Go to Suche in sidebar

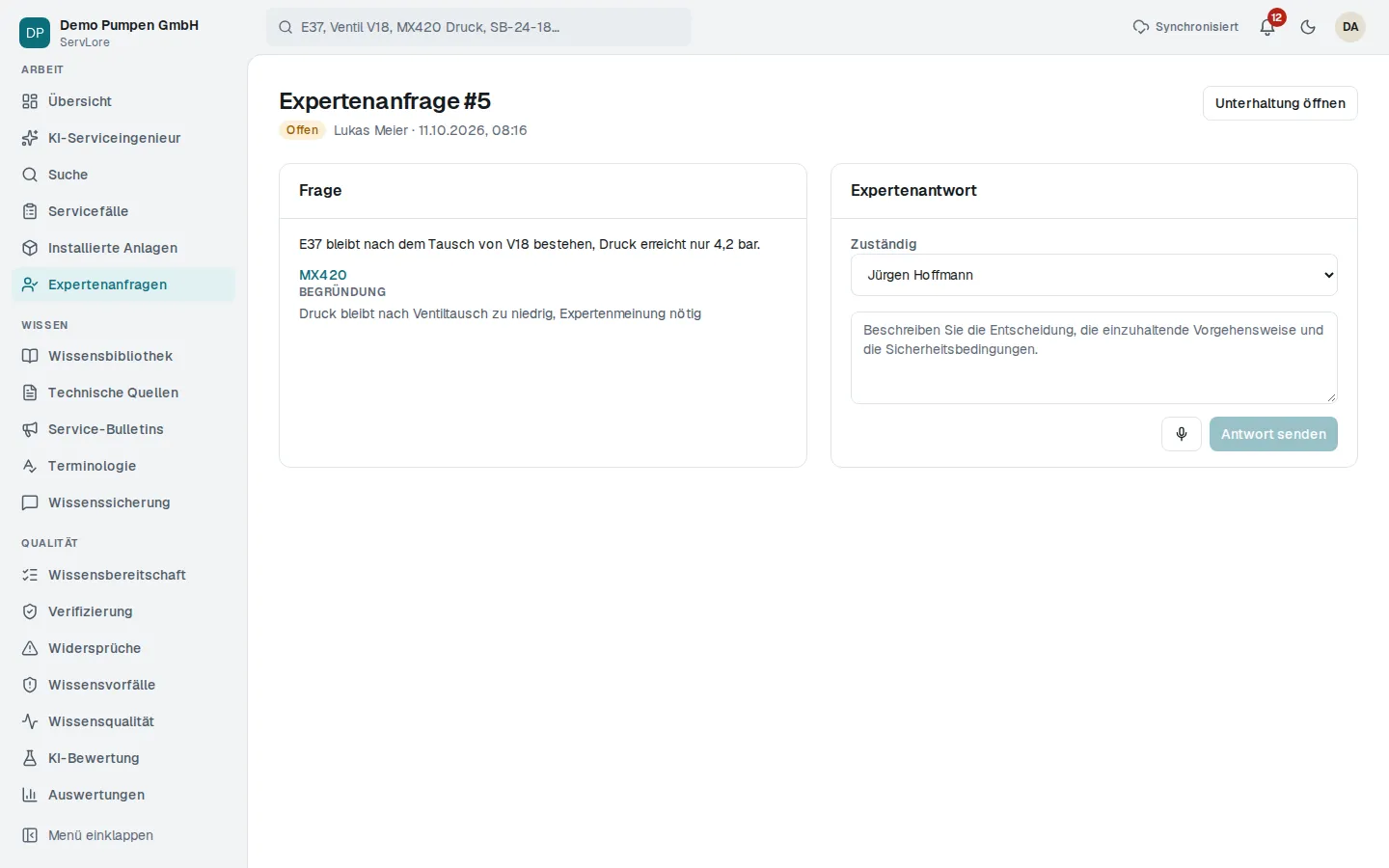click(x=123, y=175)
